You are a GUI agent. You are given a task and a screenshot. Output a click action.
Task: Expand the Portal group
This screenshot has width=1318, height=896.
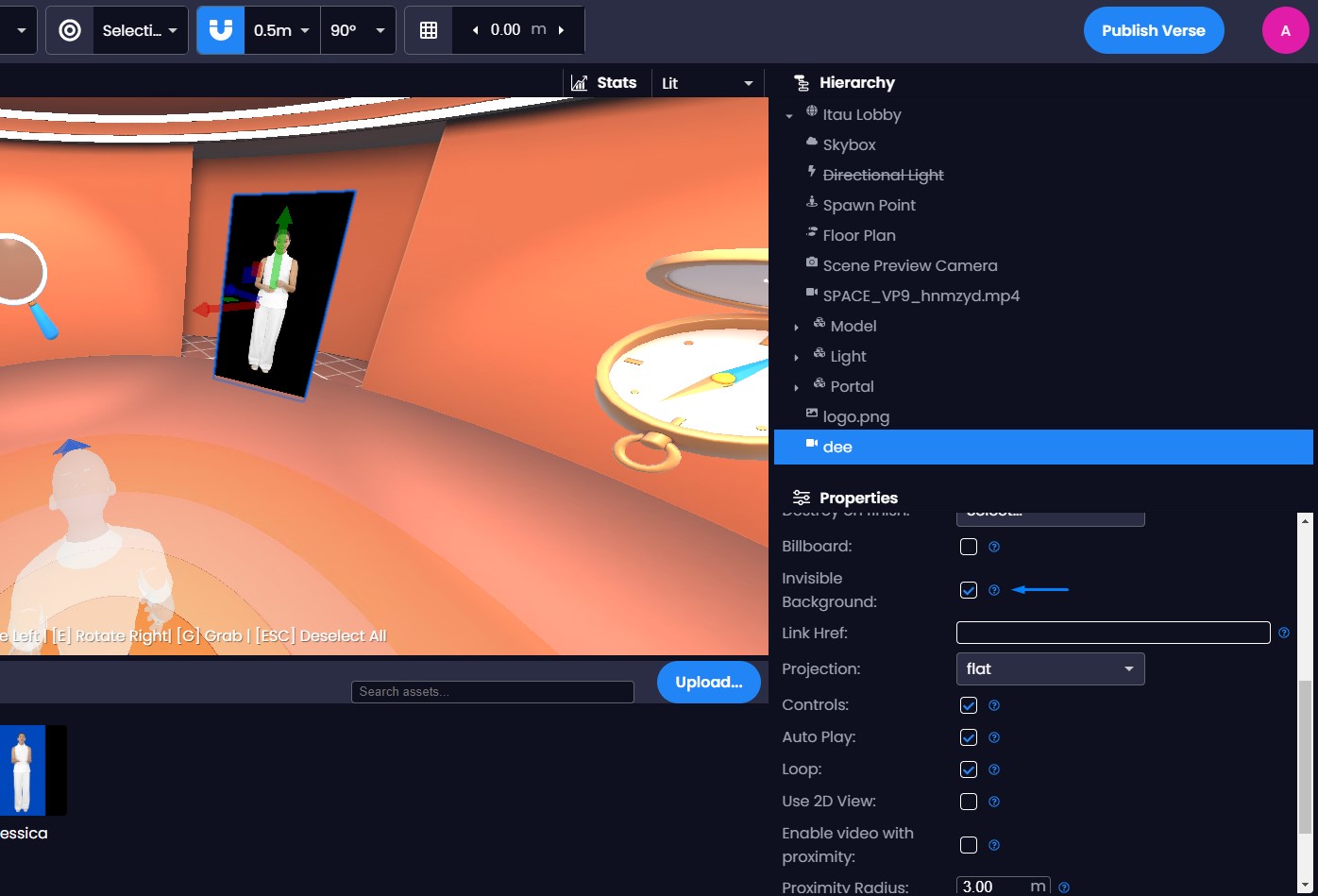coord(796,388)
